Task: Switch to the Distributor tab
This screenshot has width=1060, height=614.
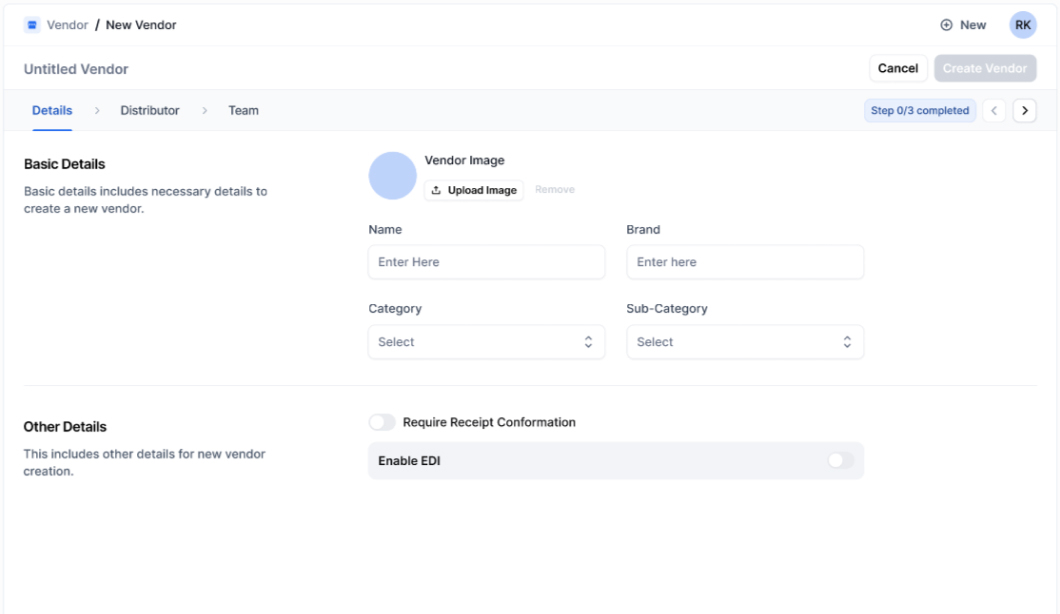Action: [150, 111]
